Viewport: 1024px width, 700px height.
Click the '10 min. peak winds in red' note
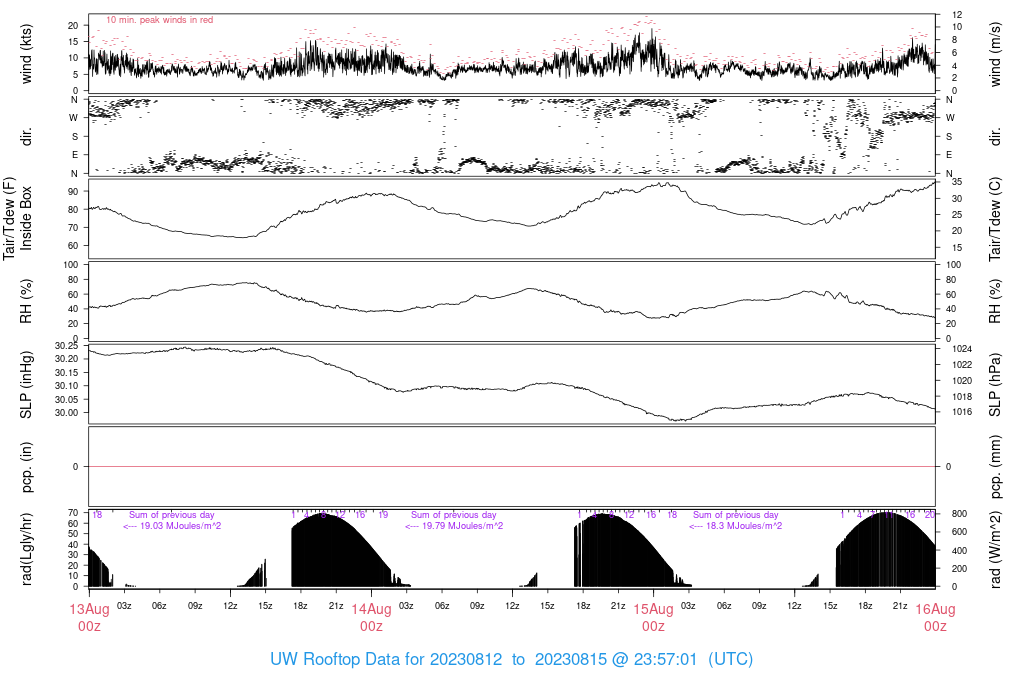pyautogui.click(x=159, y=20)
